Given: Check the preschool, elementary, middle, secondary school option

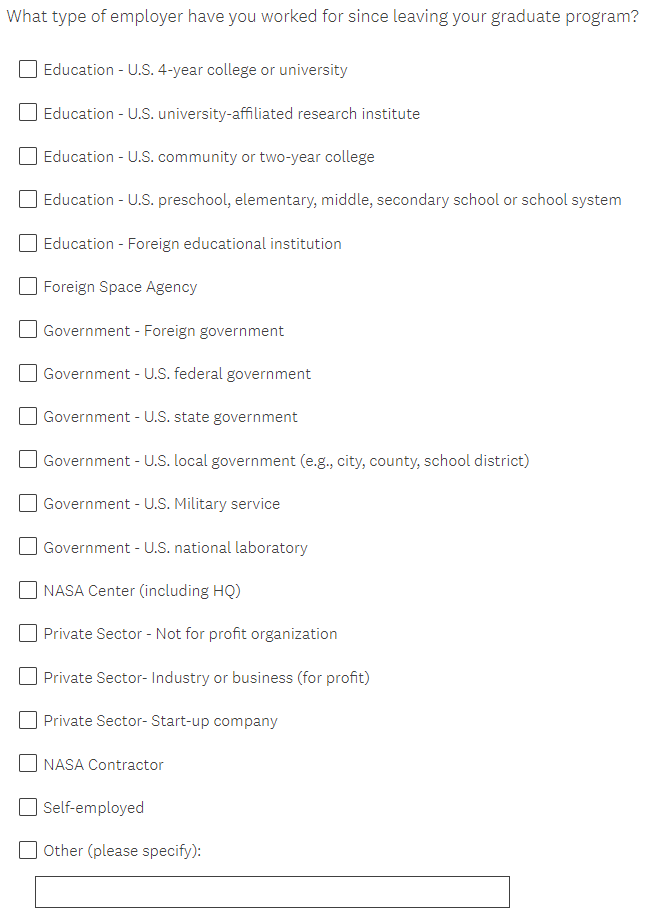Looking at the screenshot, I should click(x=29, y=200).
